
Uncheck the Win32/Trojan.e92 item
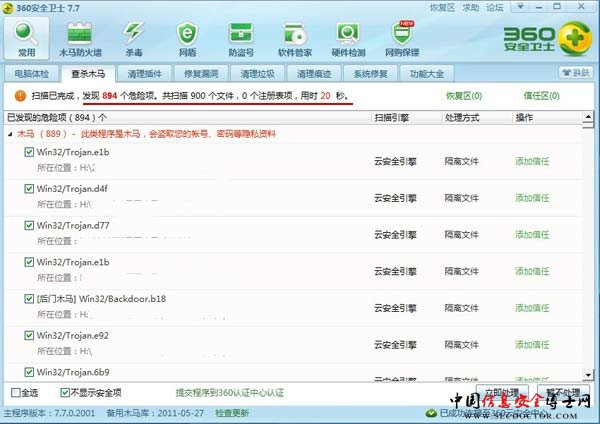tap(29, 335)
